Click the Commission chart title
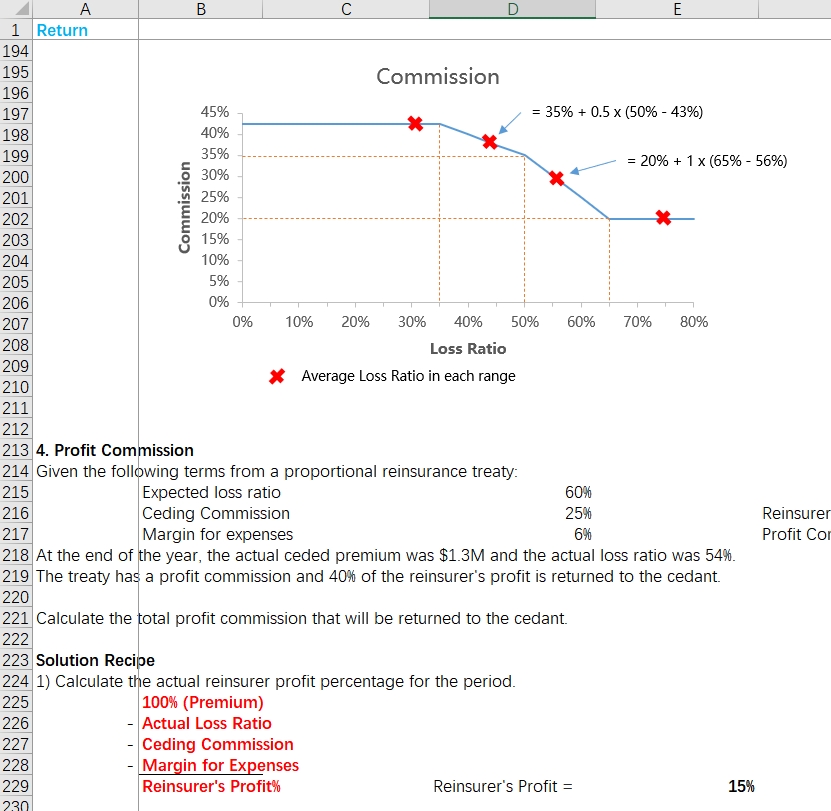 [438, 77]
